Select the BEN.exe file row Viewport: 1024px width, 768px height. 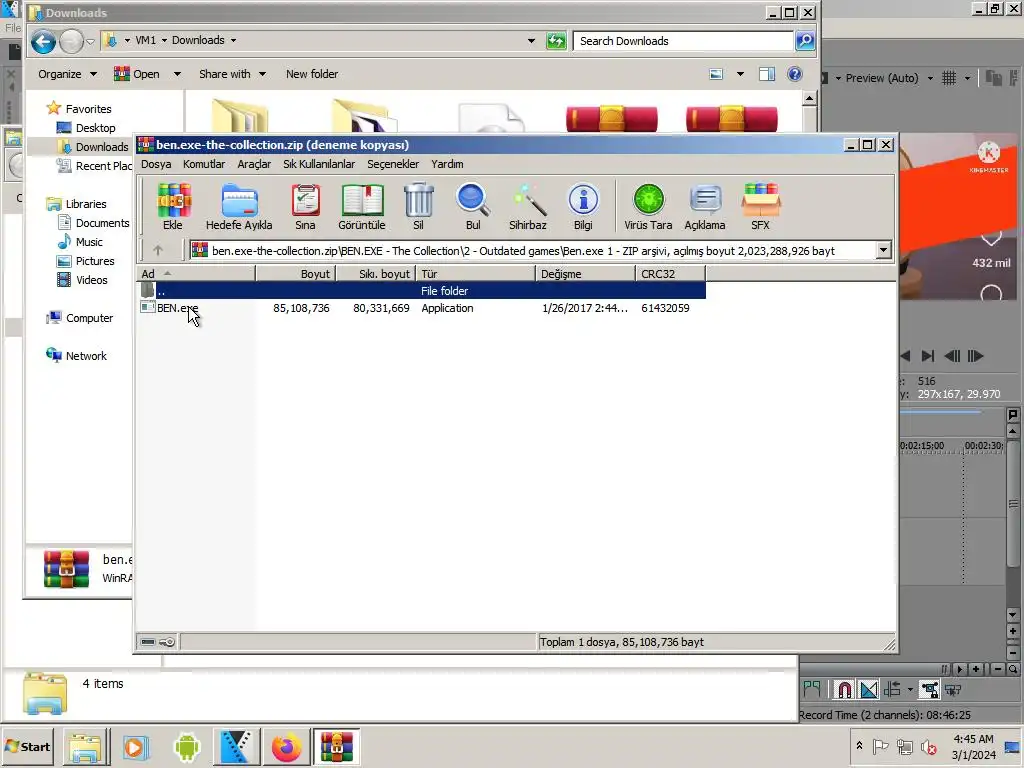coord(421,308)
